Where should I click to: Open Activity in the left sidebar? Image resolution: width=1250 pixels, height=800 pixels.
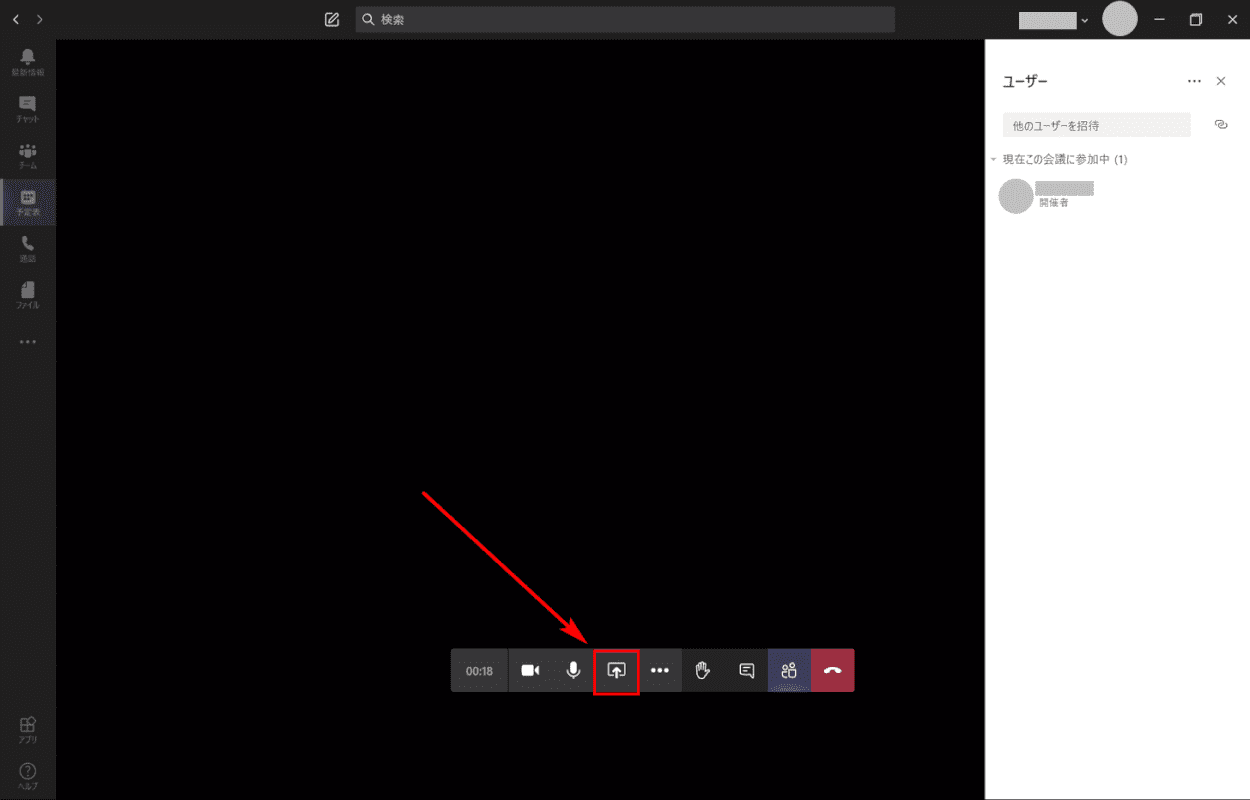(x=28, y=63)
